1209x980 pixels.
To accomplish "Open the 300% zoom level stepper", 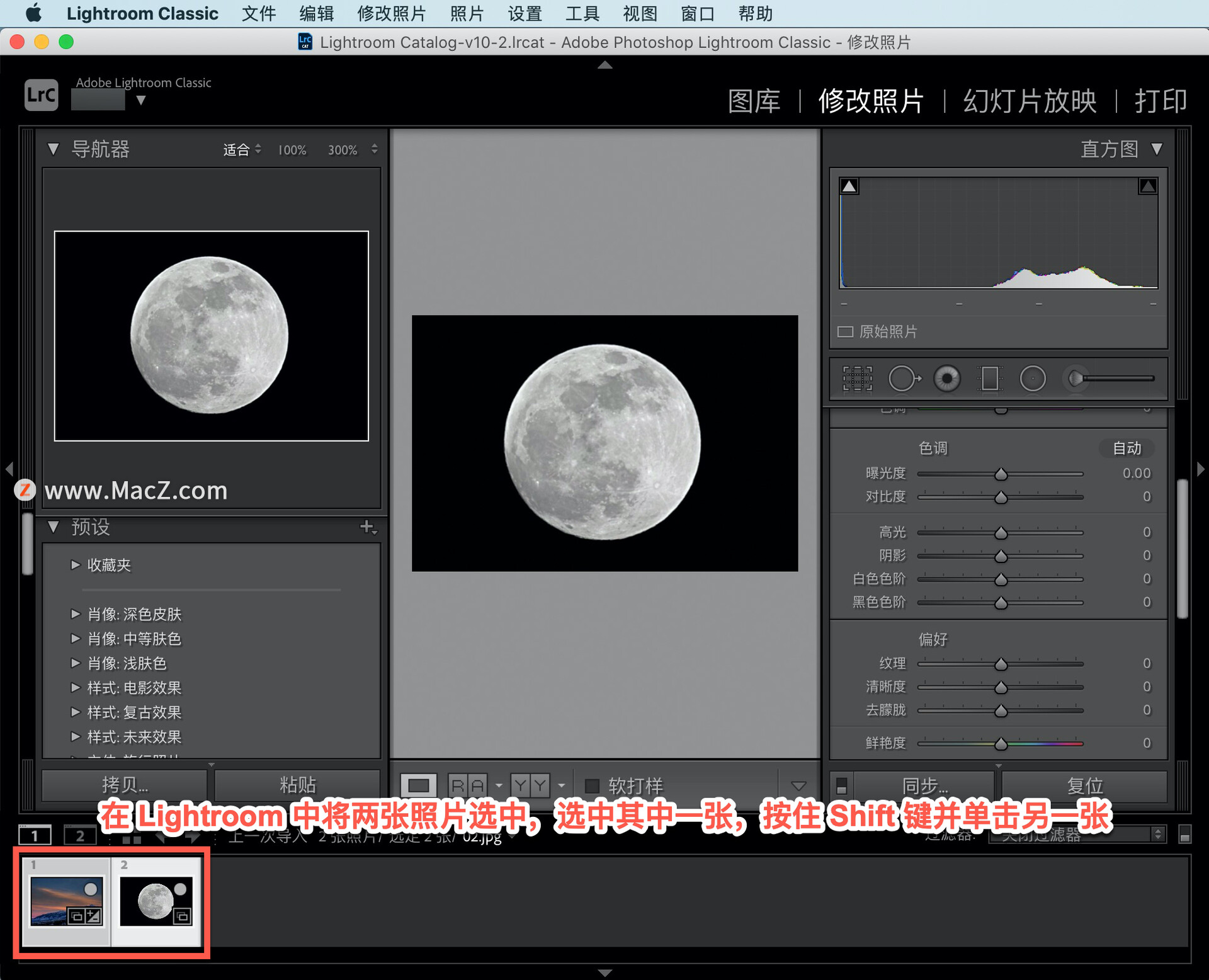I will coord(374,149).
